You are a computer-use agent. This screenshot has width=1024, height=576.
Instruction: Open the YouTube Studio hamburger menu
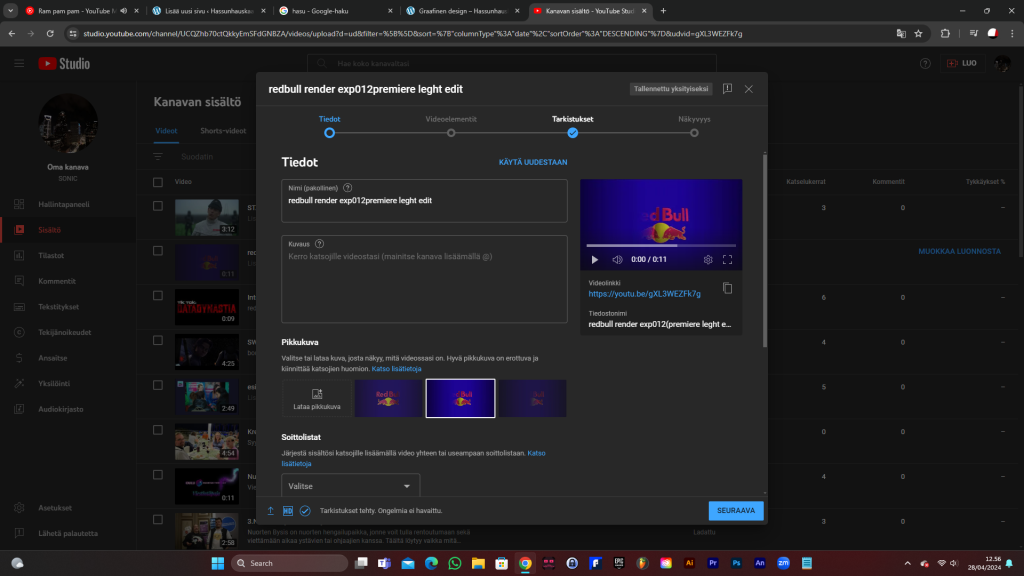click(x=19, y=63)
